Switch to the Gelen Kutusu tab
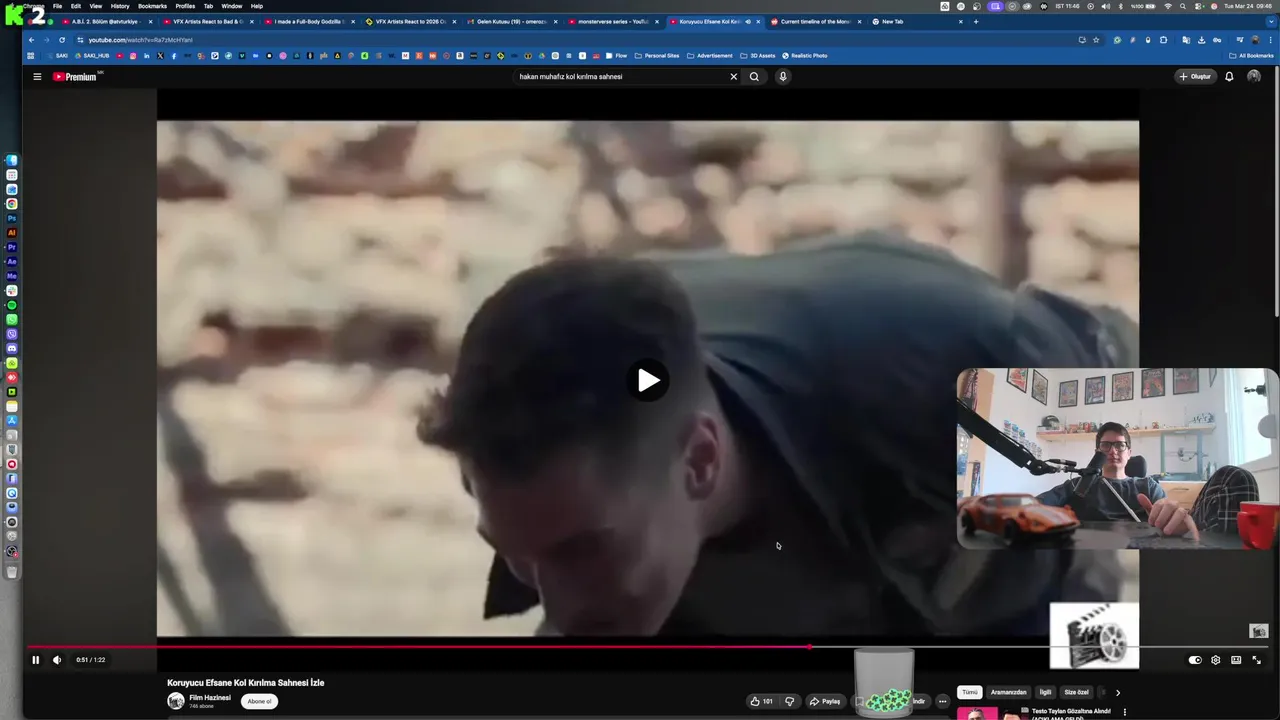This screenshot has width=1280, height=720. point(512,21)
